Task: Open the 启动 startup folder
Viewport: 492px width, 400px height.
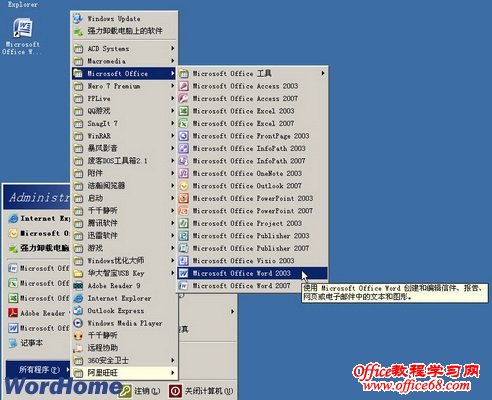Action: point(124,198)
